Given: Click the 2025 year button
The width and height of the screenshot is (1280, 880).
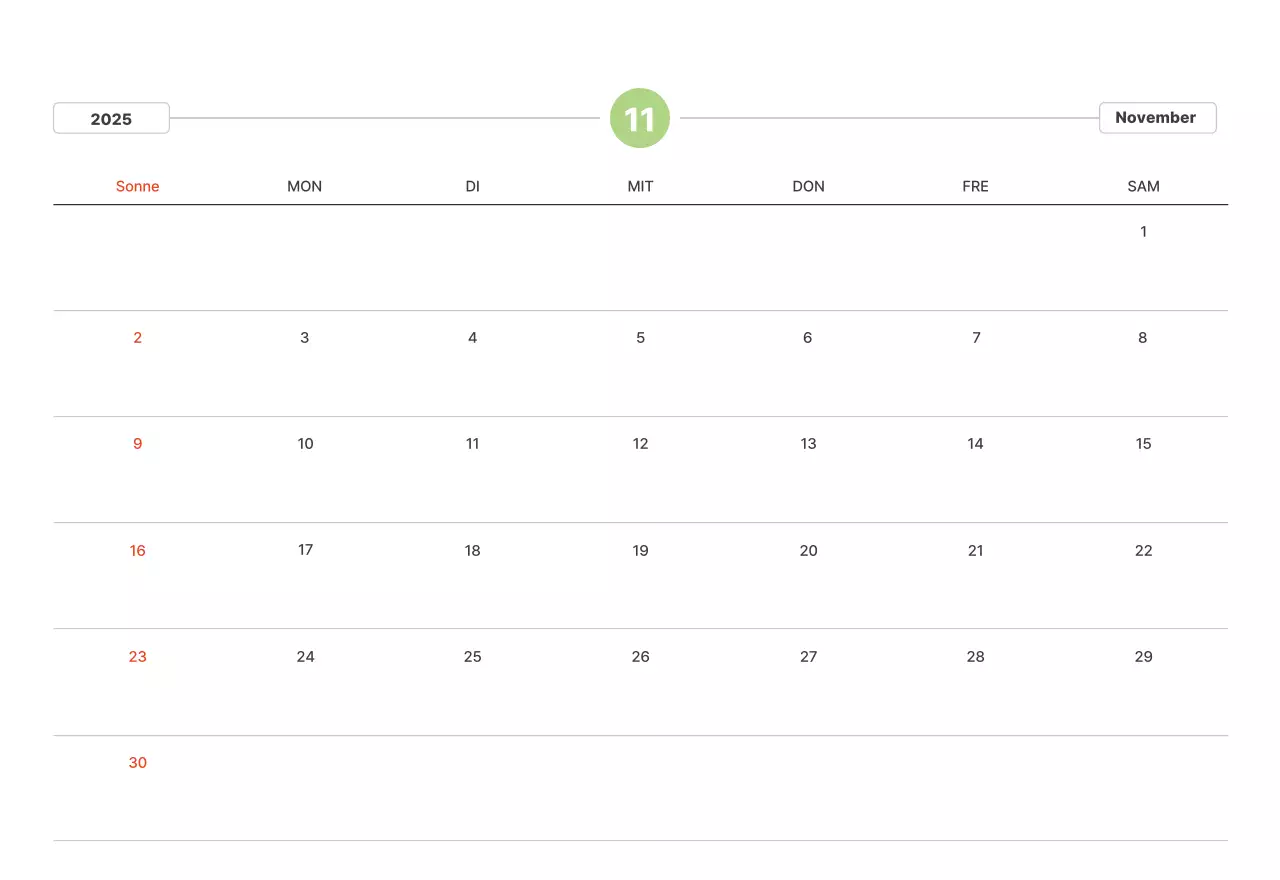Looking at the screenshot, I should point(111,118).
